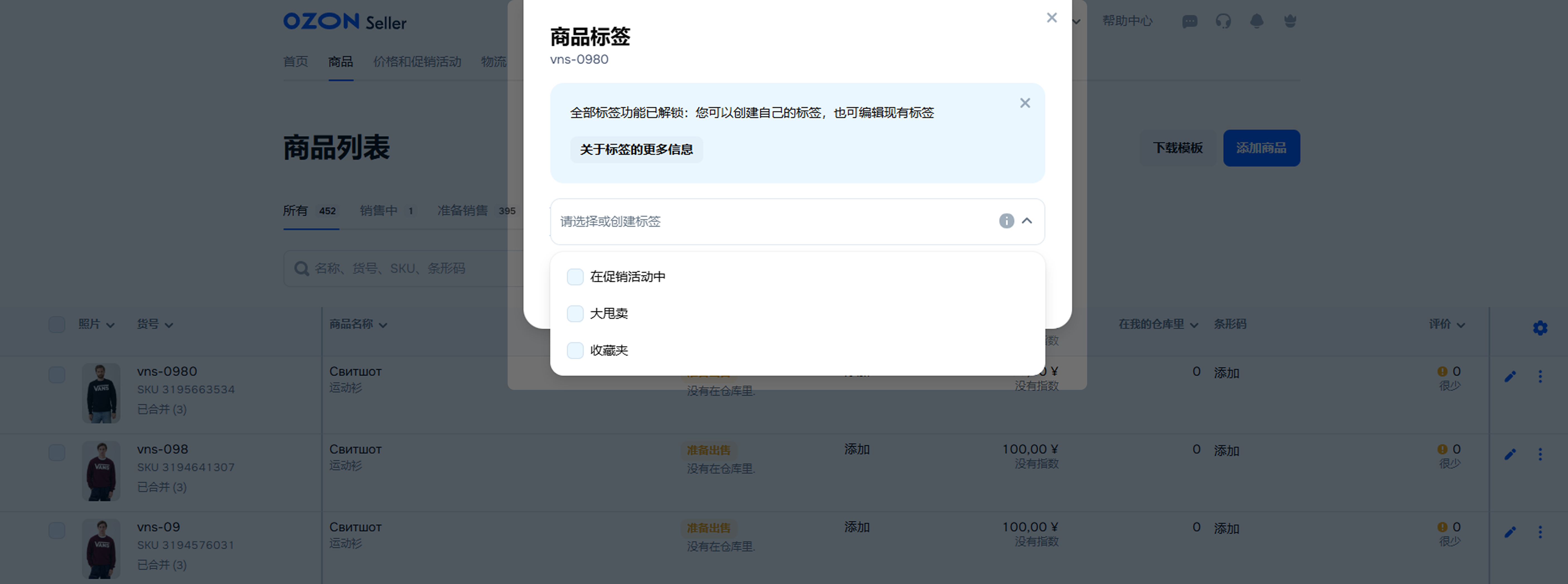Switch to the 销售中 tab
1568x584 pixels.
coord(379,211)
